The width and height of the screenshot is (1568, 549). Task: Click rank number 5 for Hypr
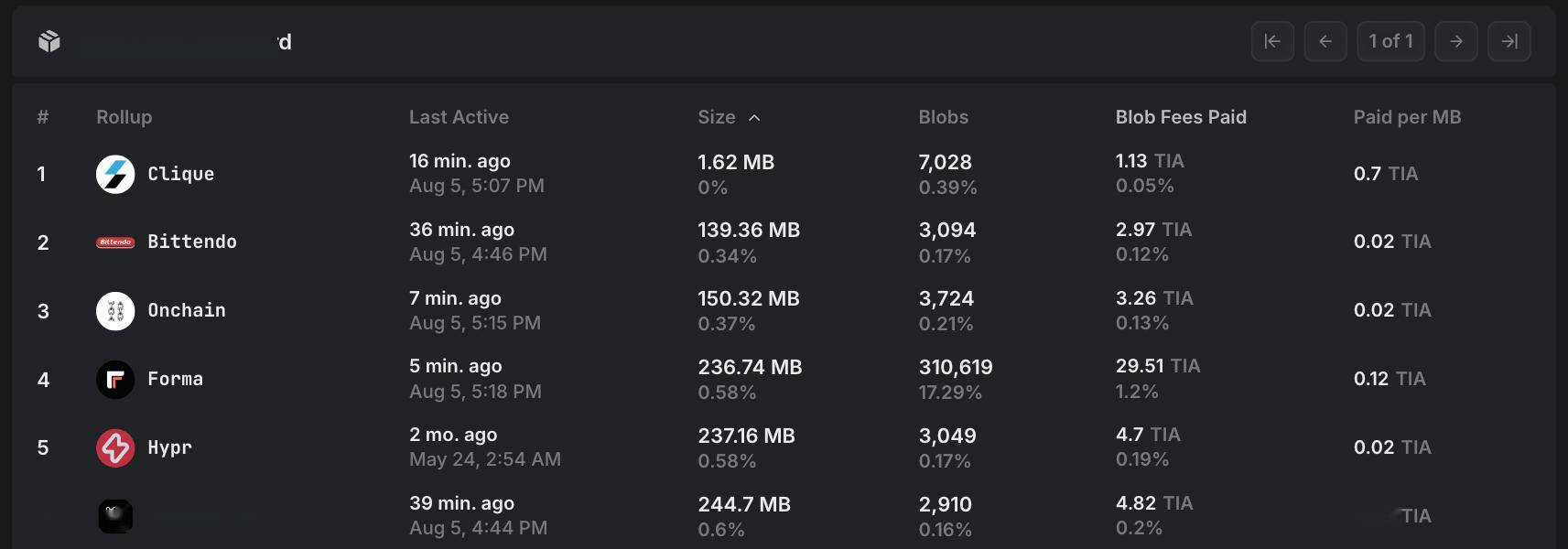tap(43, 447)
